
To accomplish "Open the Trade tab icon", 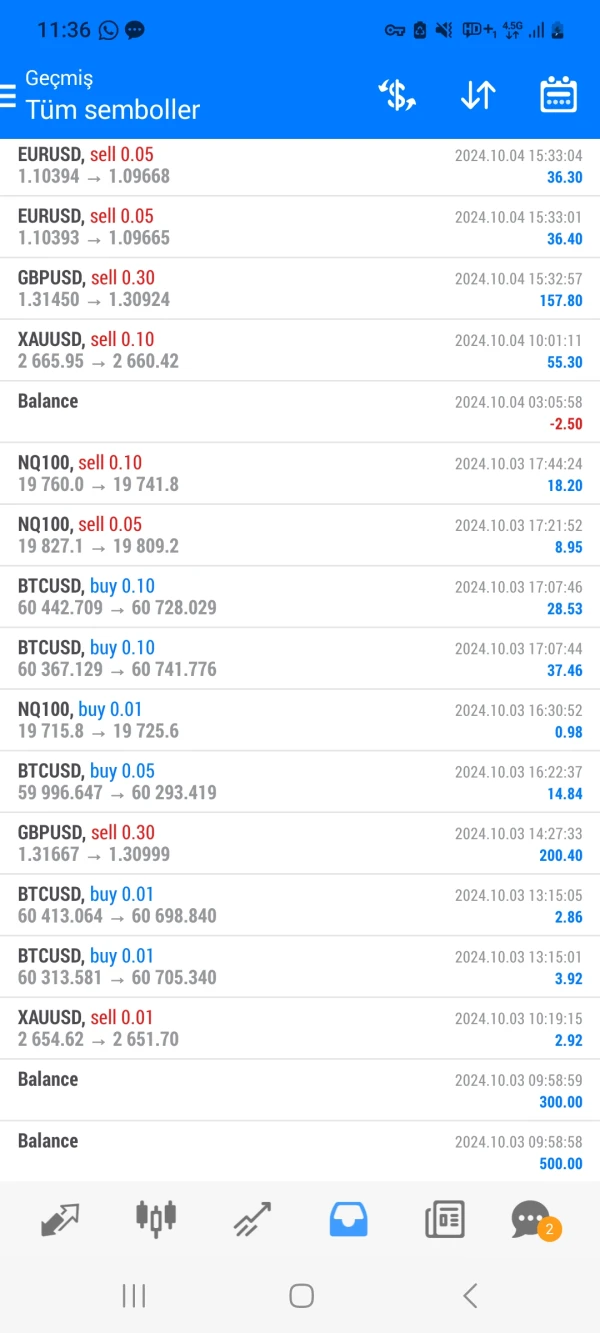I will point(253,1218).
